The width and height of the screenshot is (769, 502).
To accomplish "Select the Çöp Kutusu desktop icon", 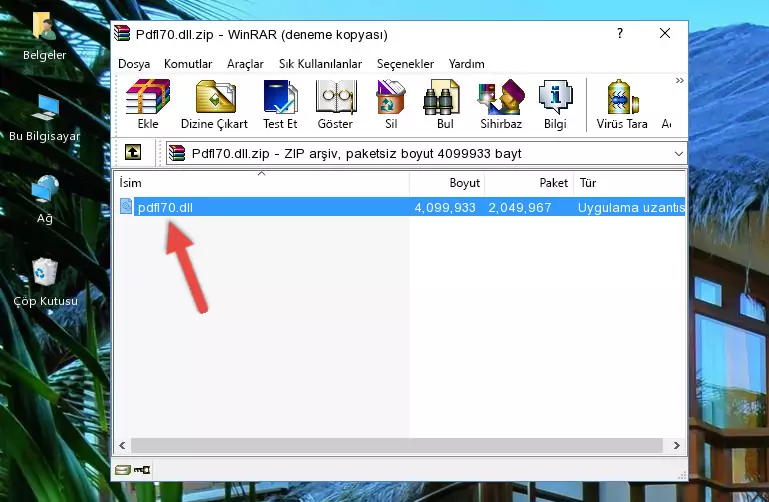I will pyautogui.click(x=45, y=282).
